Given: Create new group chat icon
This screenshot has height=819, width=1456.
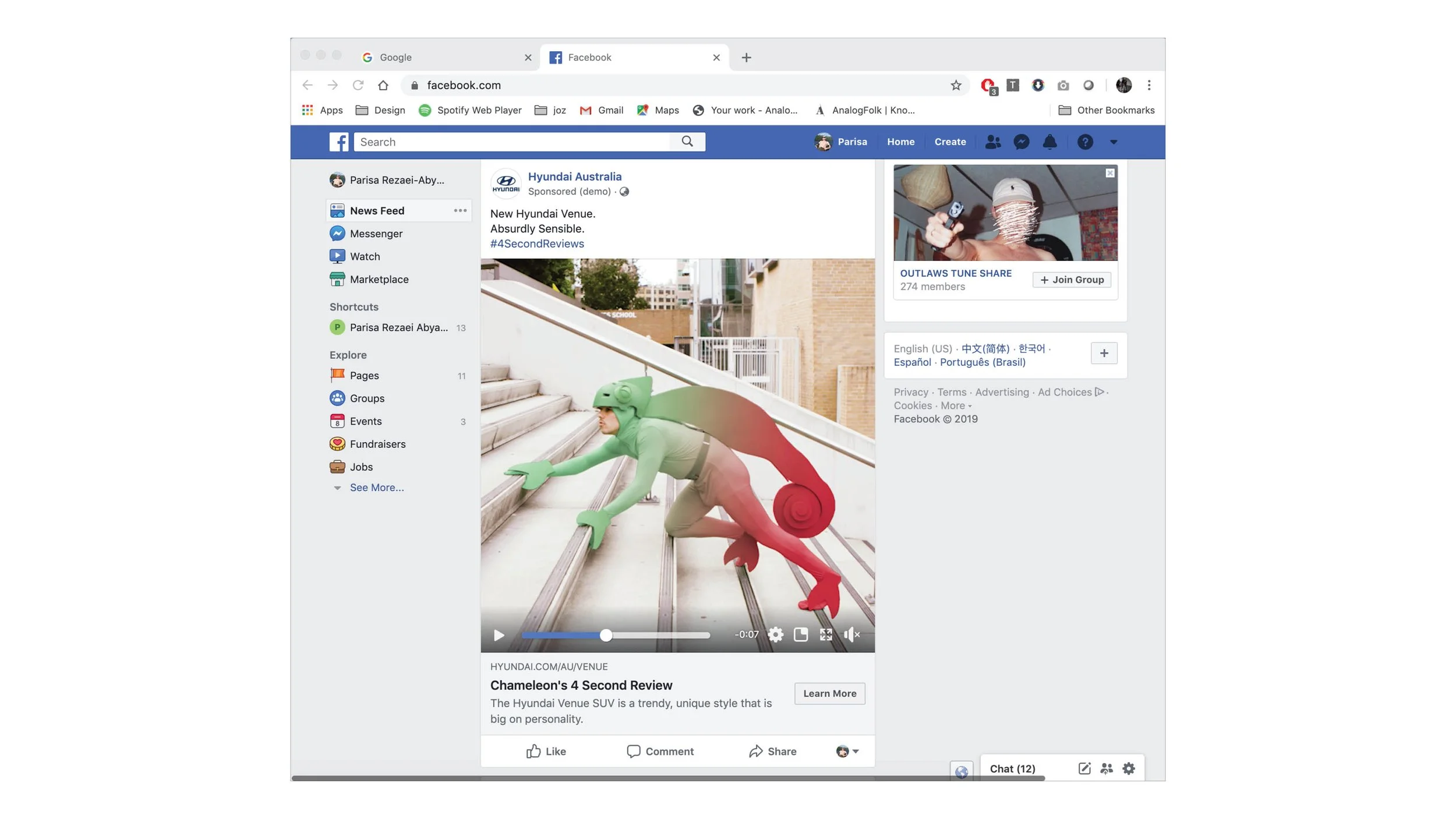Looking at the screenshot, I should pyautogui.click(x=1107, y=768).
